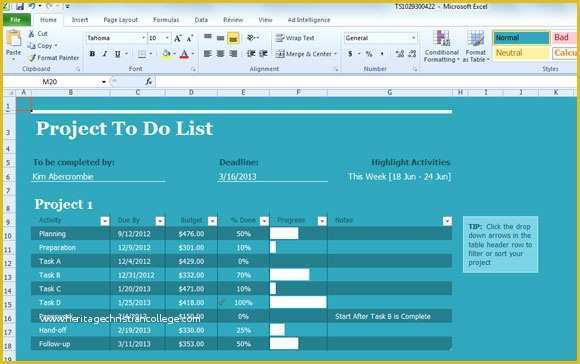Apply accounting dollar format
The height and width of the screenshot is (364, 580).
click(350, 54)
